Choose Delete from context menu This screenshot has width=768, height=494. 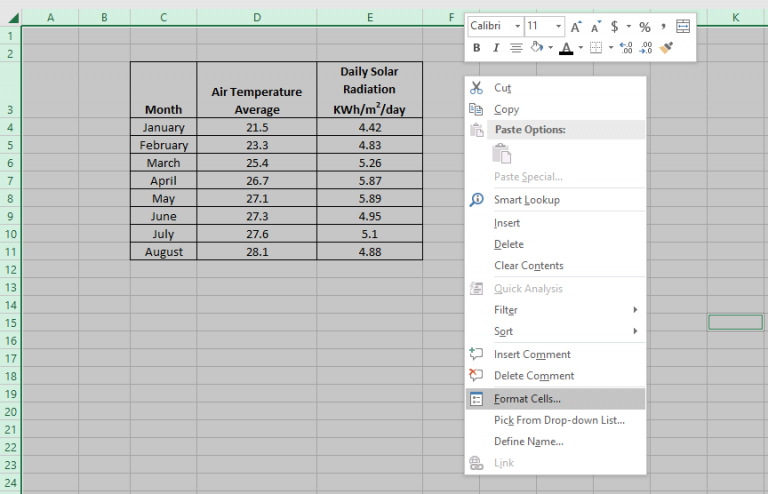point(555,244)
